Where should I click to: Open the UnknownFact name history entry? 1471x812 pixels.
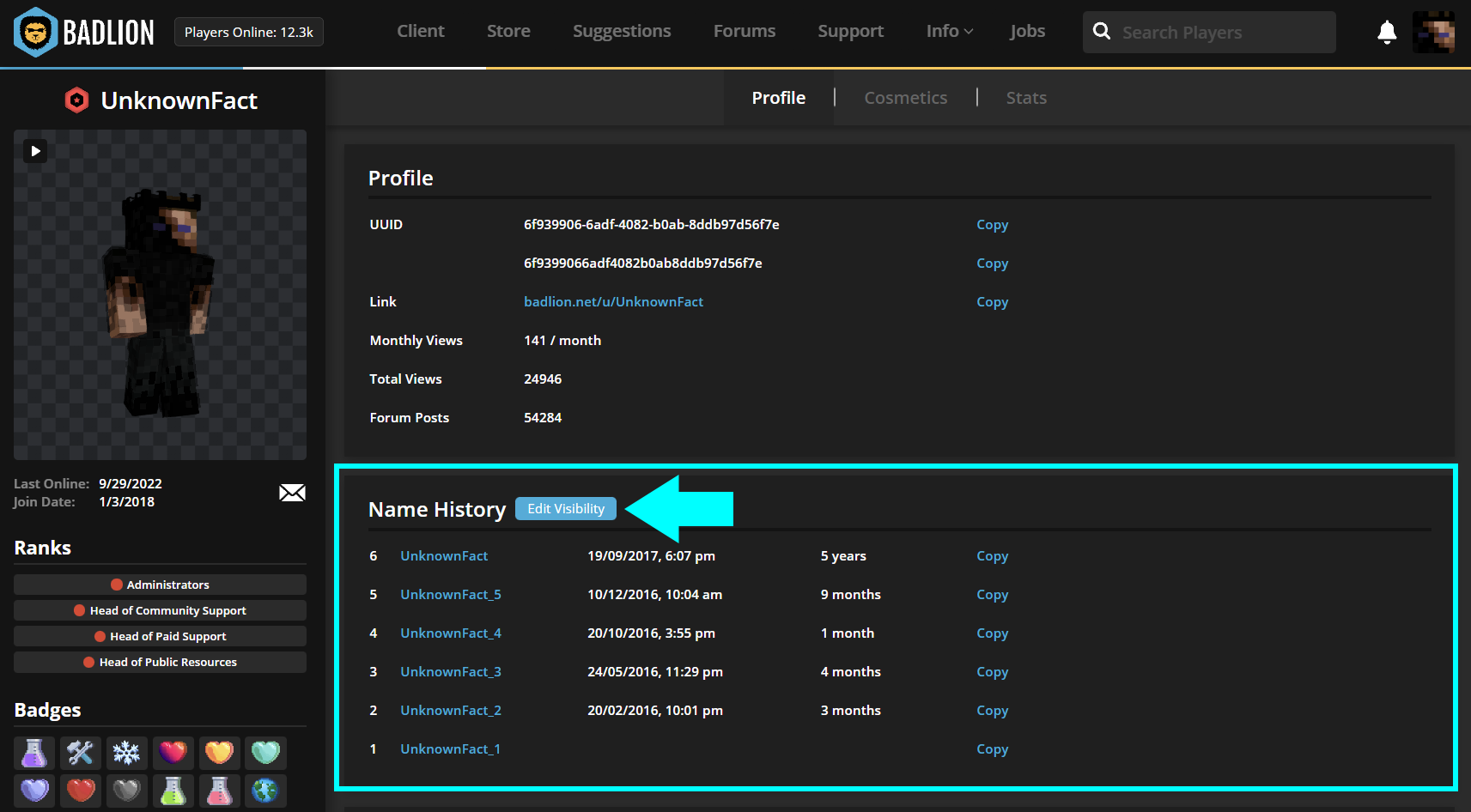pyautogui.click(x=444, y=555)
